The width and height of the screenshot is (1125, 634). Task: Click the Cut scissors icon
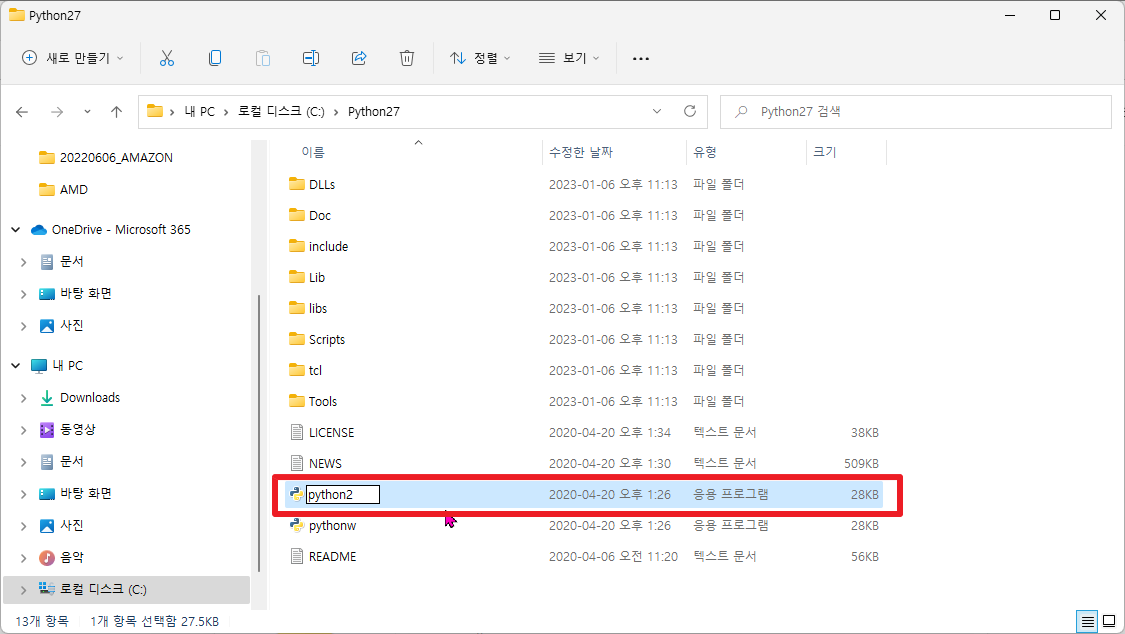pyautogui.click(x=166, y=58)
